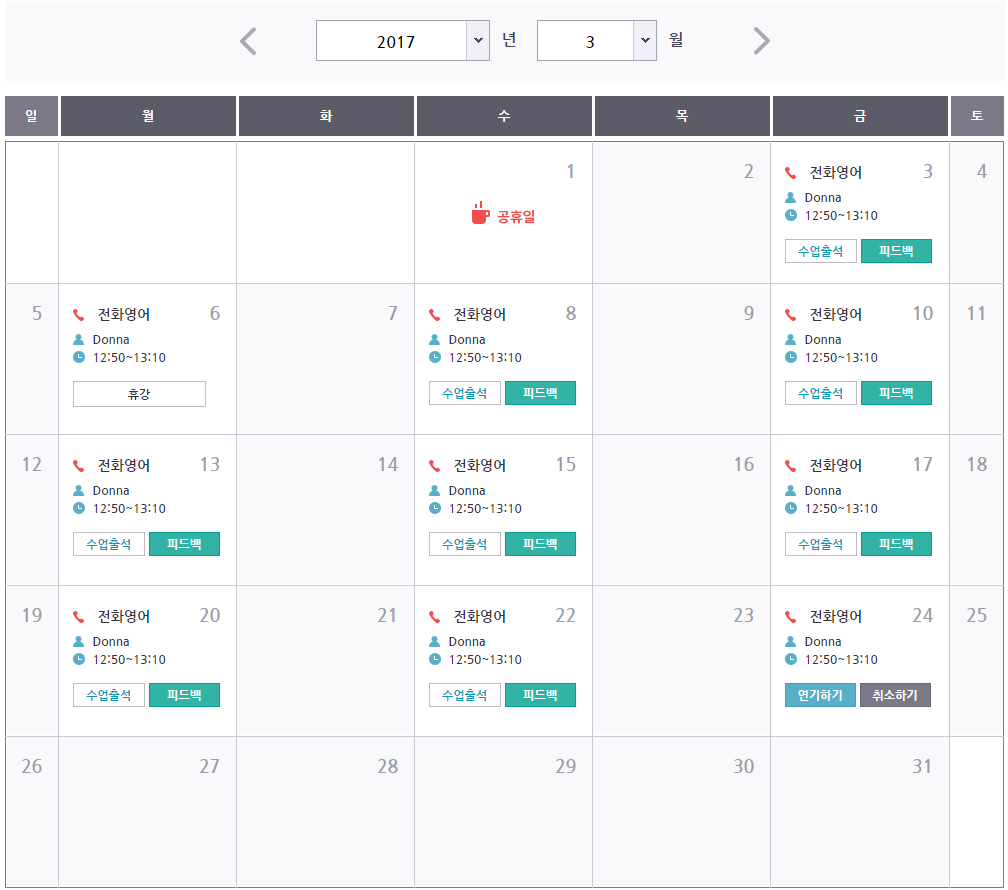Click the holiday cup icon on March 1
Viewport: 1008px width, 890px height.
(x=480, y=214)
